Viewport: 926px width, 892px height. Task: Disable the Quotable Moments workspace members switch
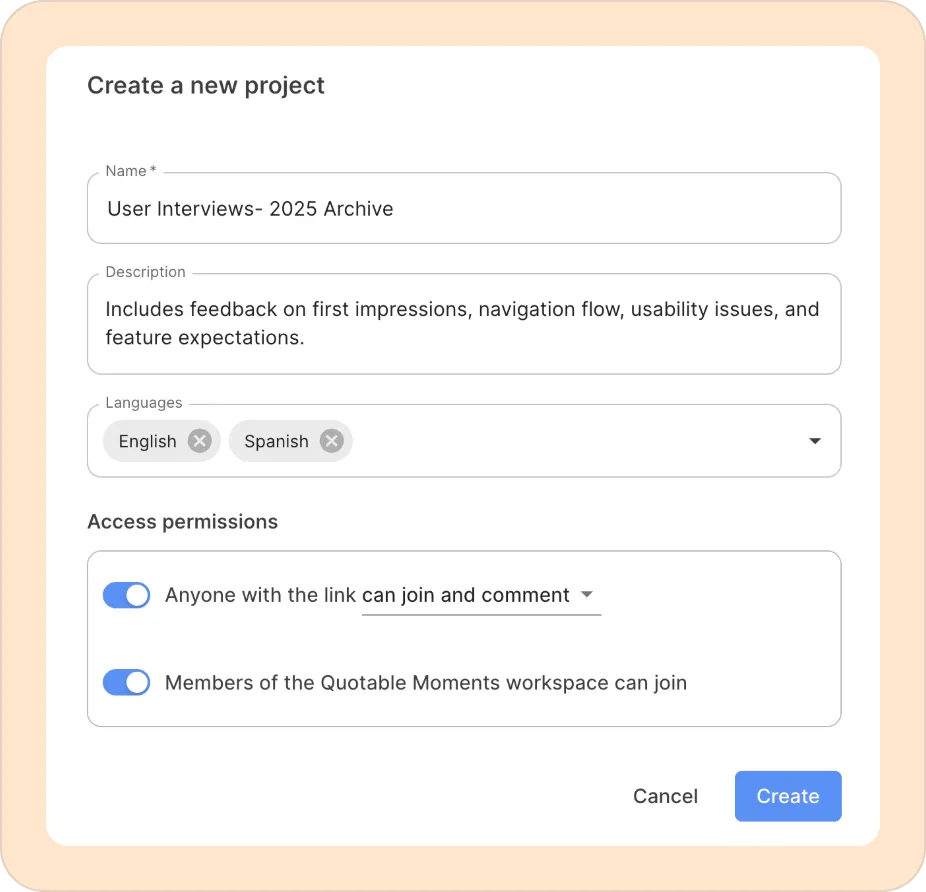(127, 683)
